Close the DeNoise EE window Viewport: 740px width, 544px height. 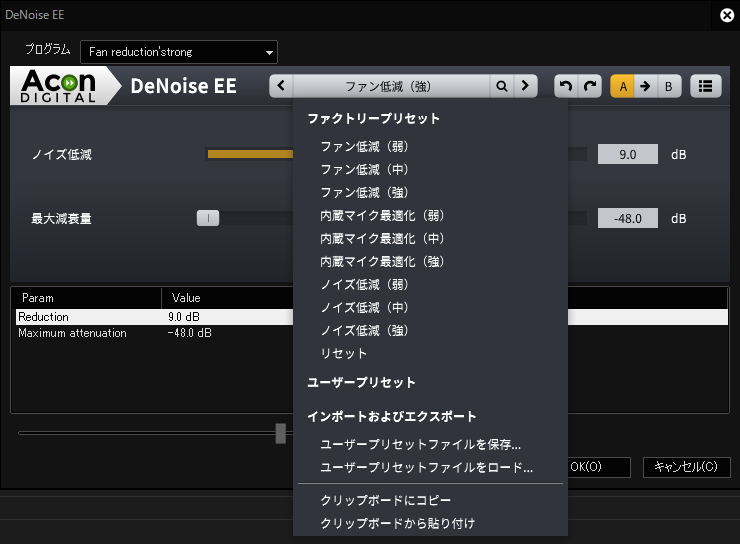(727, 16)
